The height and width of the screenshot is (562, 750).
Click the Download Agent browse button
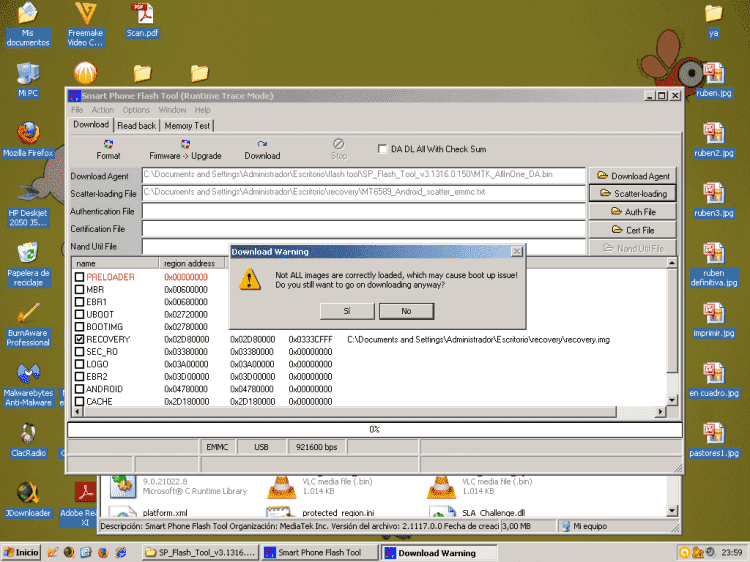tap(633, 176)
